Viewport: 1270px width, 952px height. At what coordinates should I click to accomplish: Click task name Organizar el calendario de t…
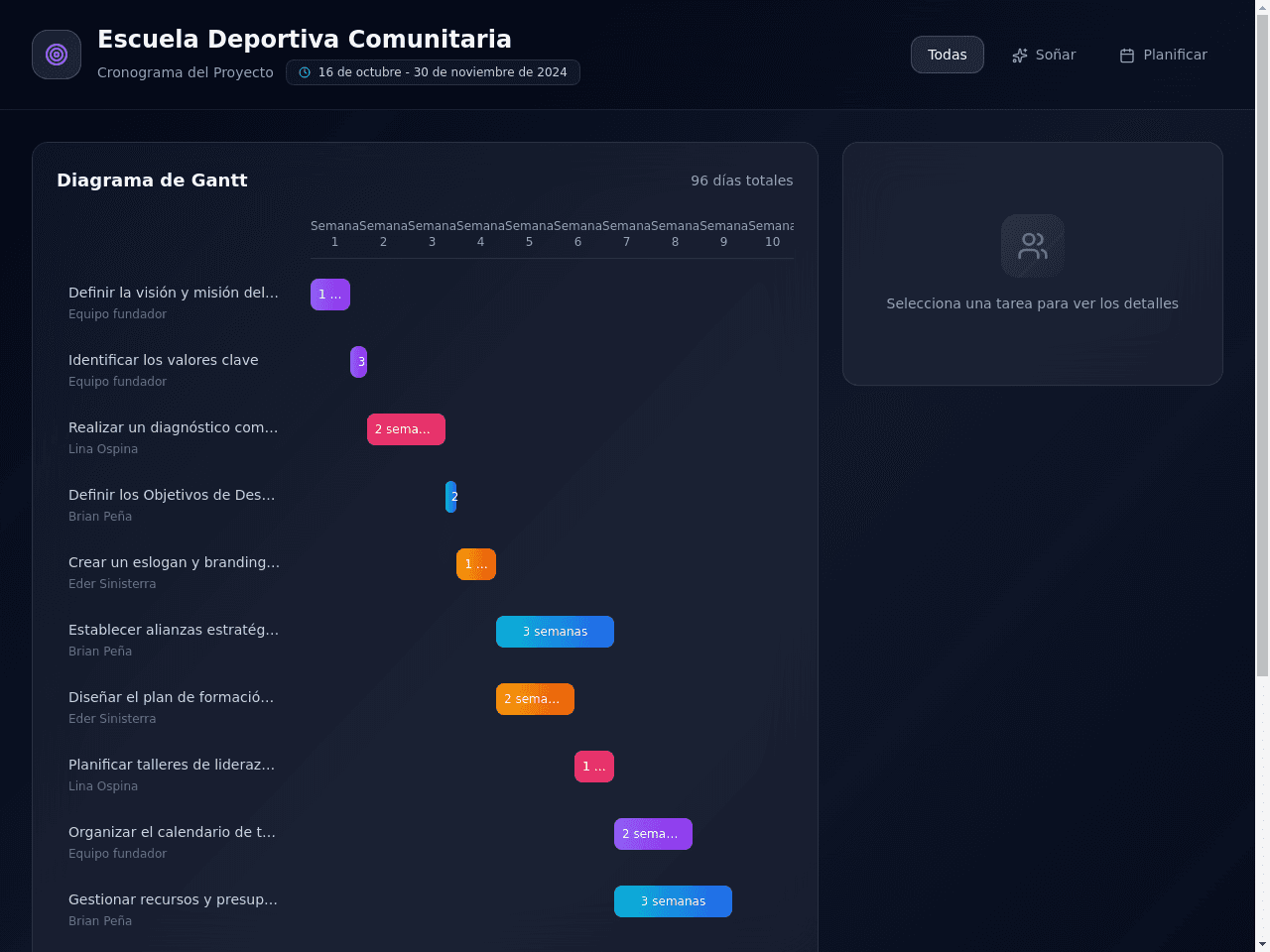pos(172,832)
